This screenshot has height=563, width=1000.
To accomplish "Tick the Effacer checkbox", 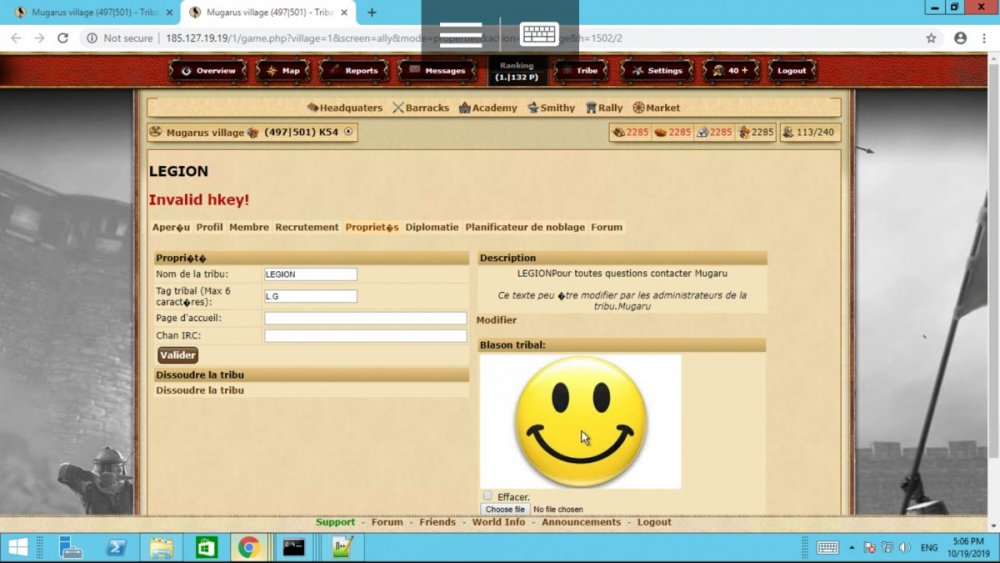I will tap(487, 496).
